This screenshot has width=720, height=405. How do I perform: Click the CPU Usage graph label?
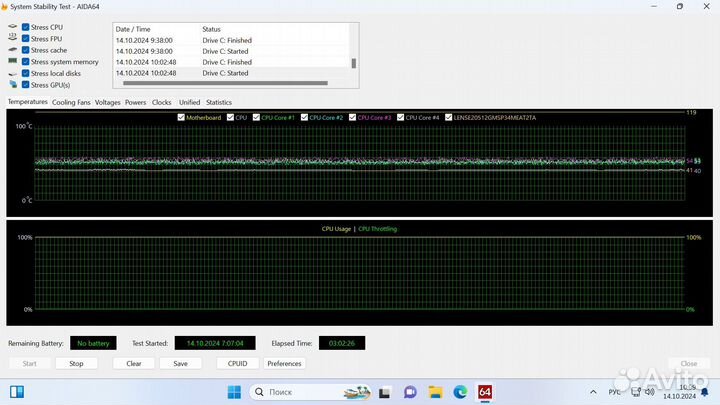(336, 229)
